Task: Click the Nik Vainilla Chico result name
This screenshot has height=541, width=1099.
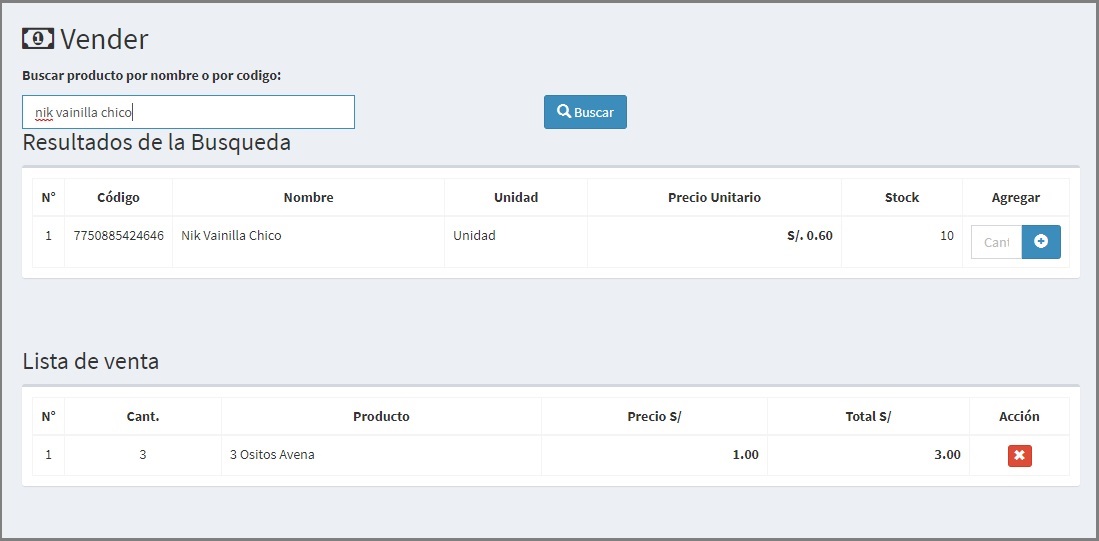Action: pos(231,235)
